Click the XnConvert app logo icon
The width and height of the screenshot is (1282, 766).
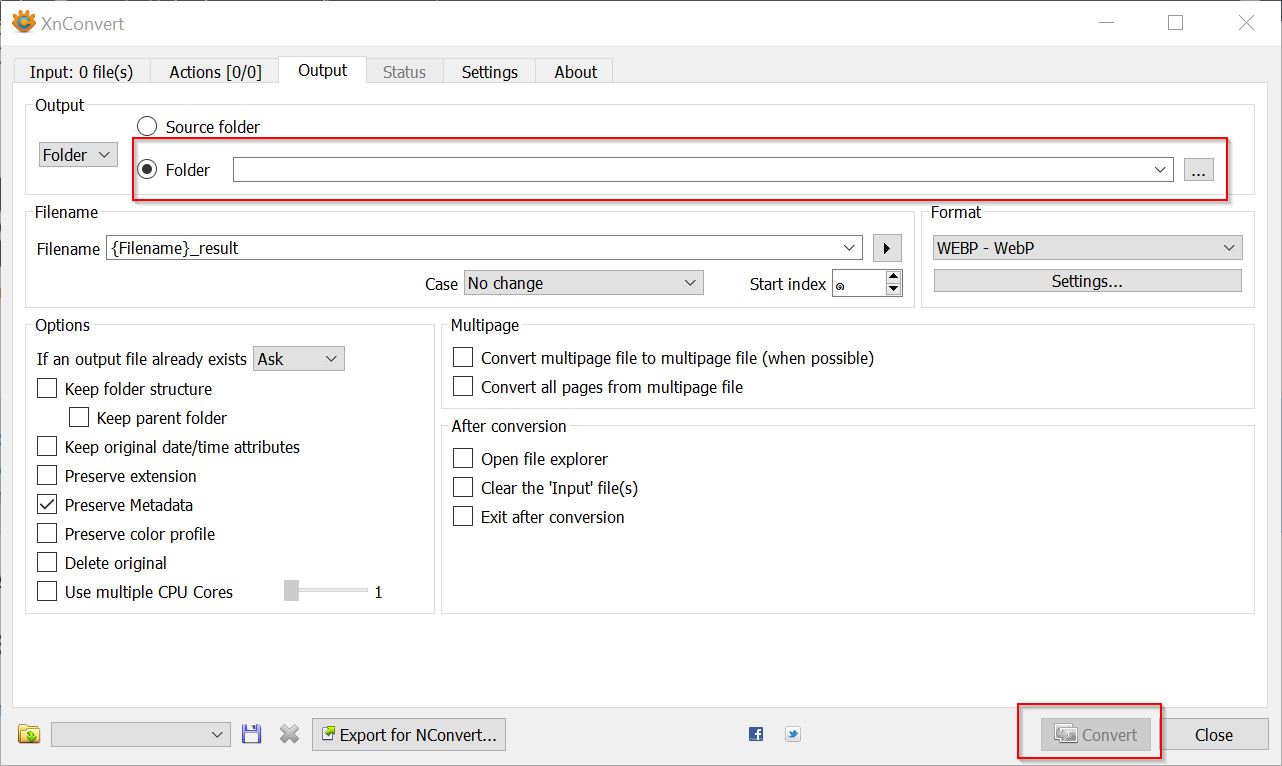coord(23,22)
